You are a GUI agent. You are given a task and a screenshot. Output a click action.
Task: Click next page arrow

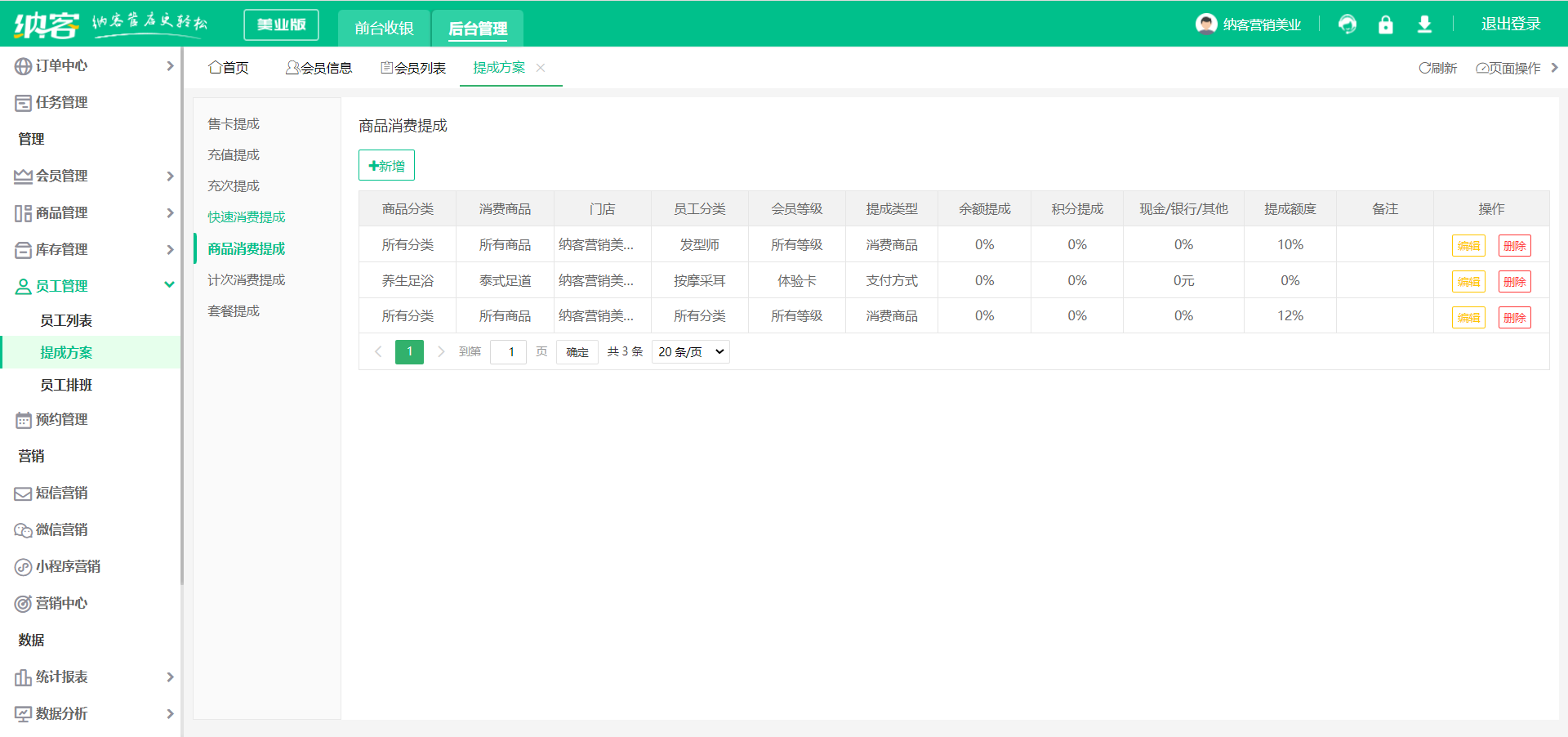point(441,352)
